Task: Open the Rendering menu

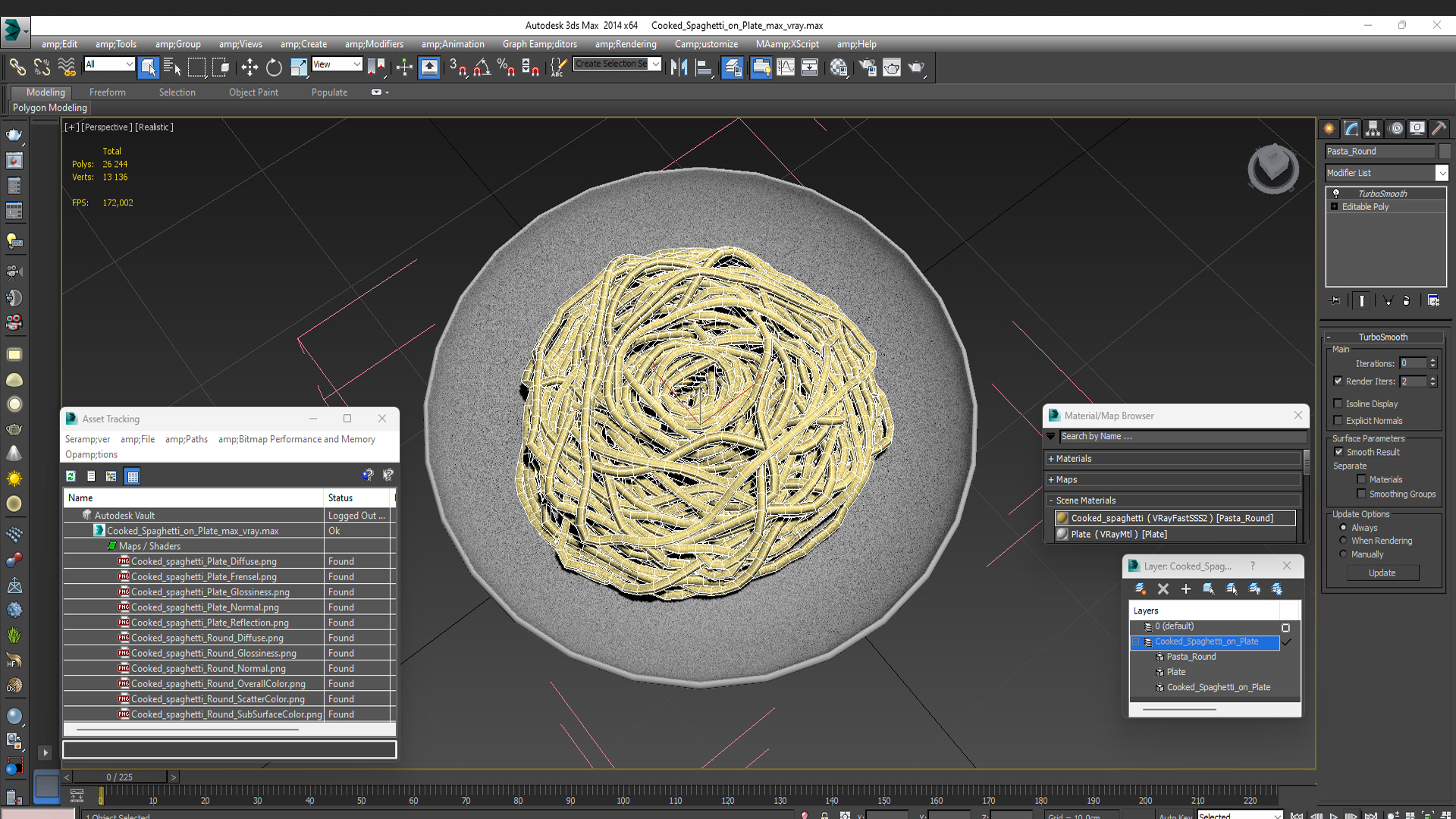Action: [x=625, y=44]
